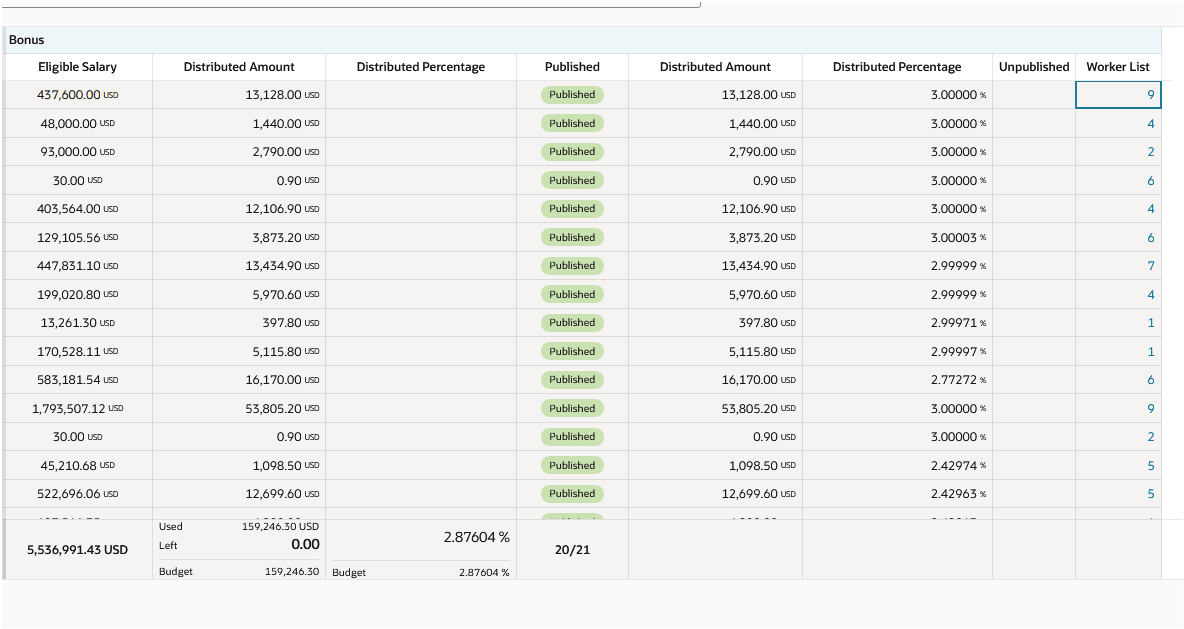Open worker list link for 437,600.00 salary row
The height and width of the screenshot is (629, 1184).
[1151, 95]
